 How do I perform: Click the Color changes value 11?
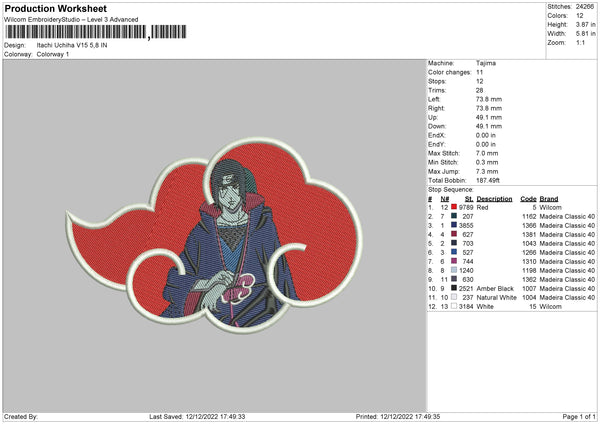click(x=479, y=72)
